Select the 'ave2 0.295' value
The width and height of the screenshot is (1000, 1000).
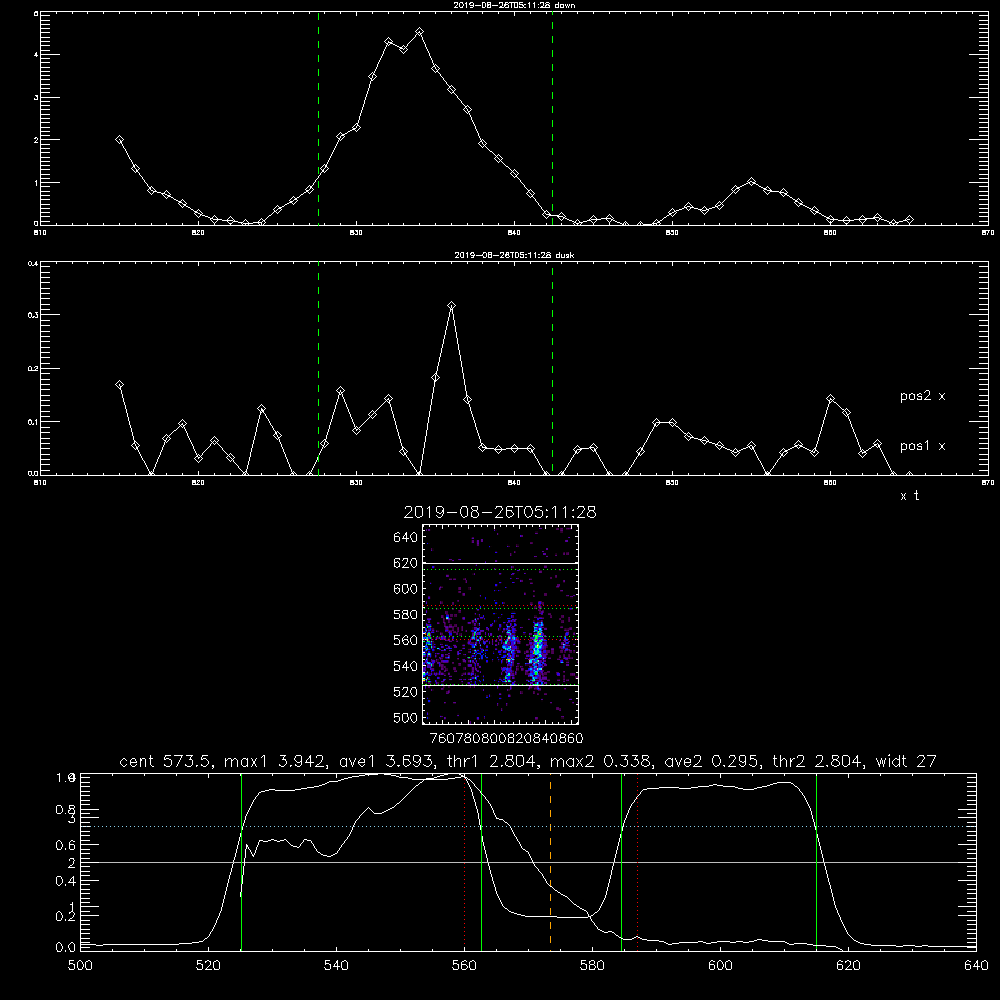[x=712, y=761]
